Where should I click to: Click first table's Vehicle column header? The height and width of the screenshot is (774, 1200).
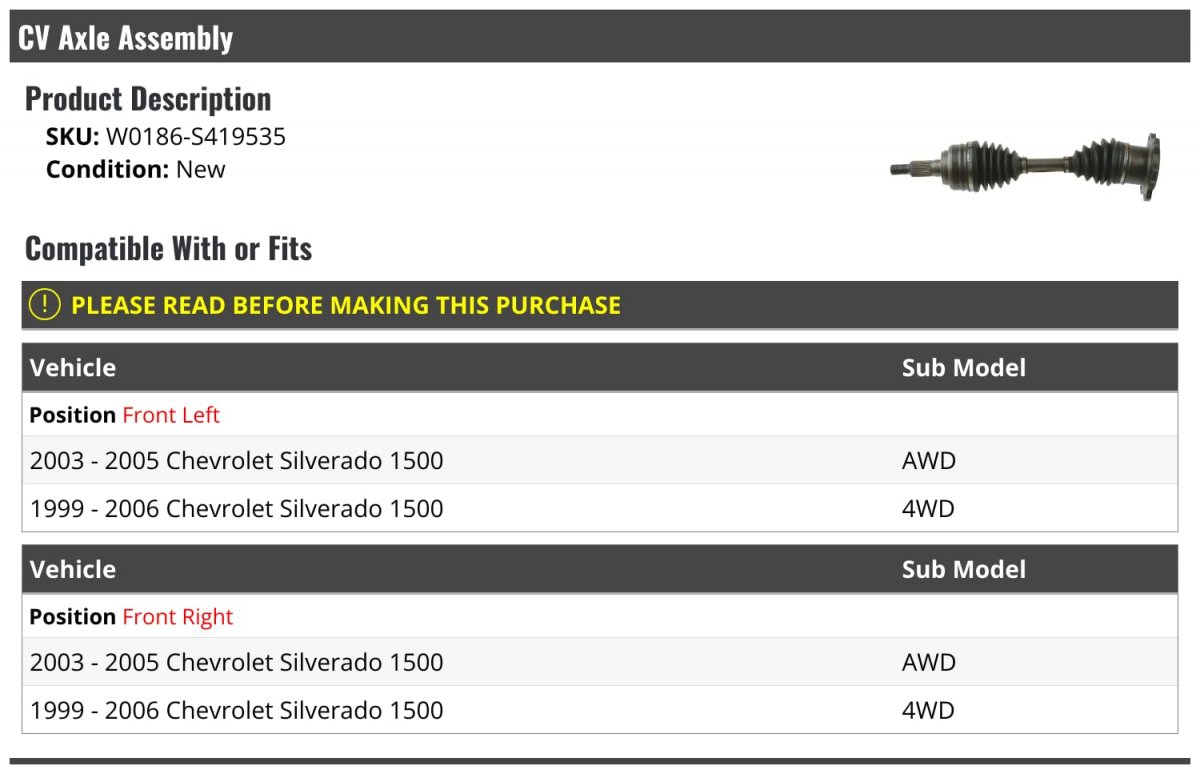(73, 367)
